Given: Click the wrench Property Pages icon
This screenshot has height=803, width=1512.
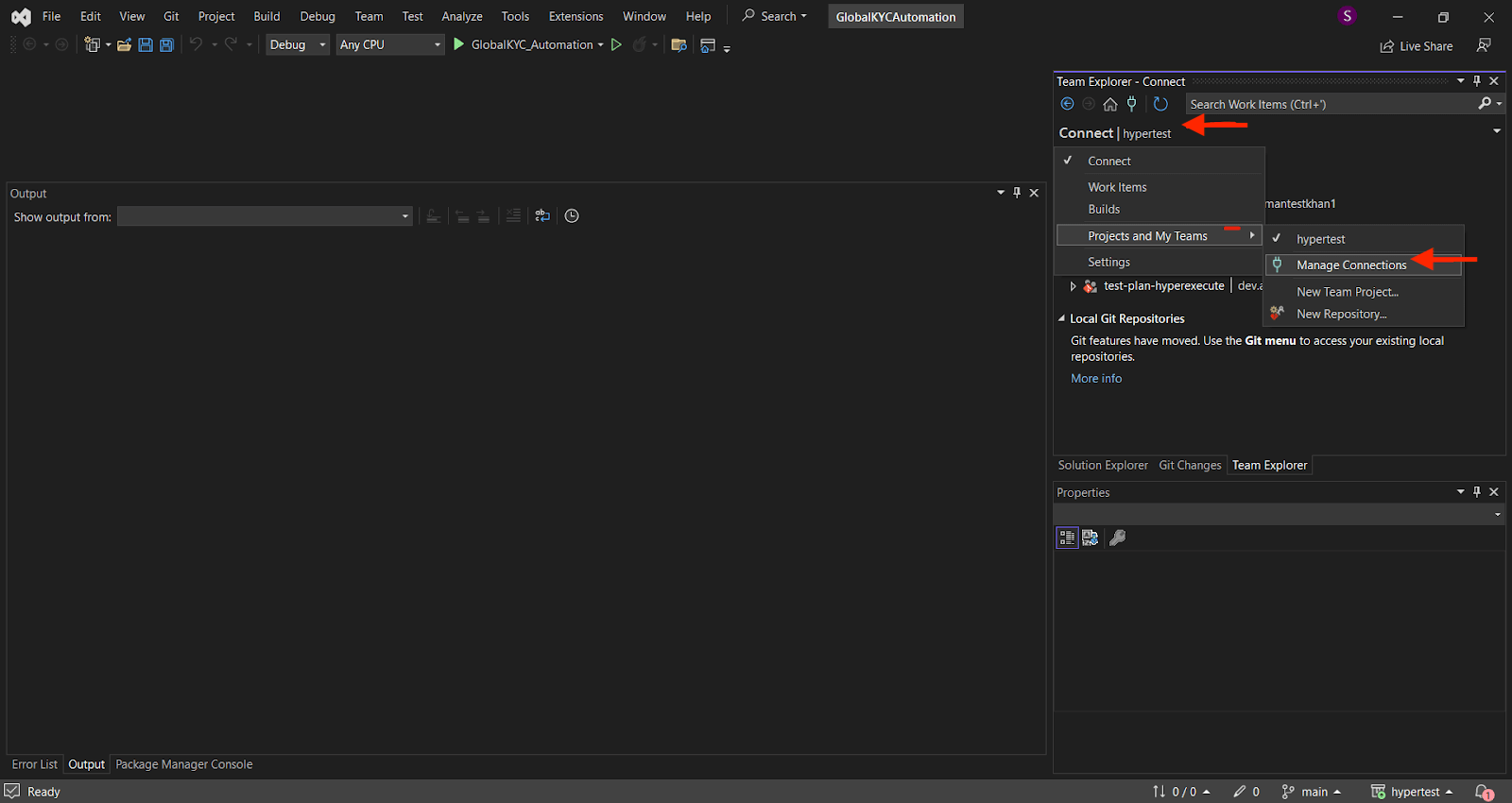Looking at the screenshot, I should click(x=1117, y=538).
